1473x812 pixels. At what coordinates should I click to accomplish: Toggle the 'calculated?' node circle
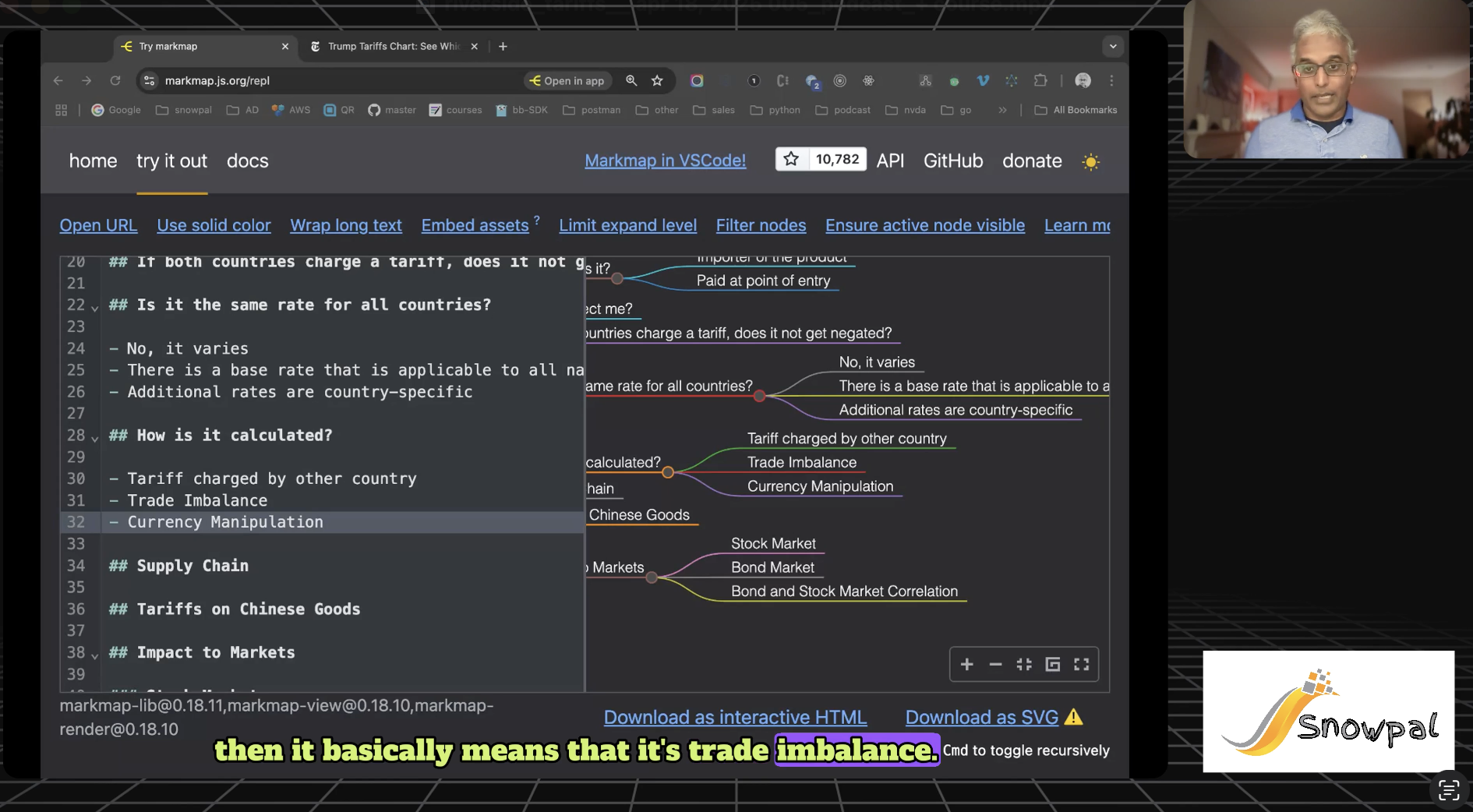pyautogui.click(x=668, y=472)
